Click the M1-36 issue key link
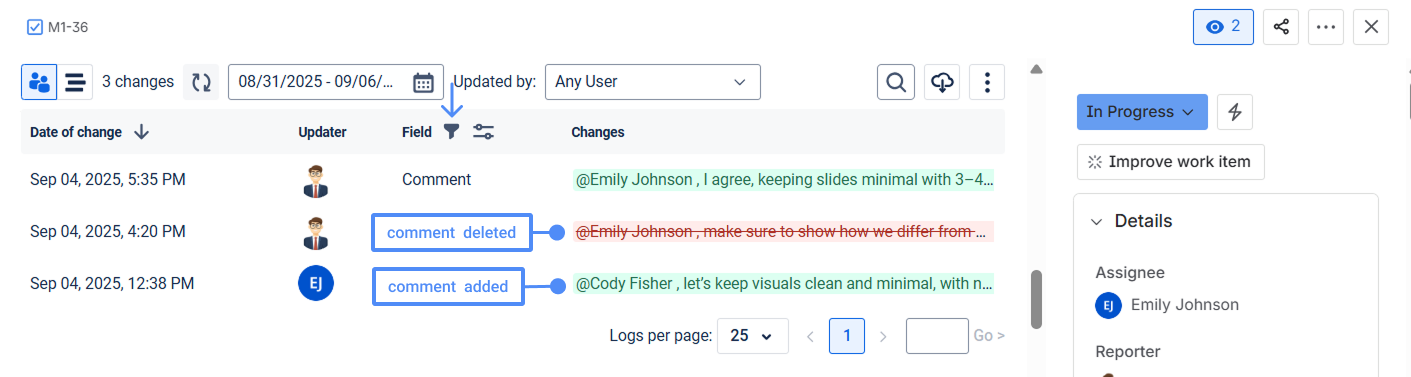The image size is (1411, 377). (68, 27)
